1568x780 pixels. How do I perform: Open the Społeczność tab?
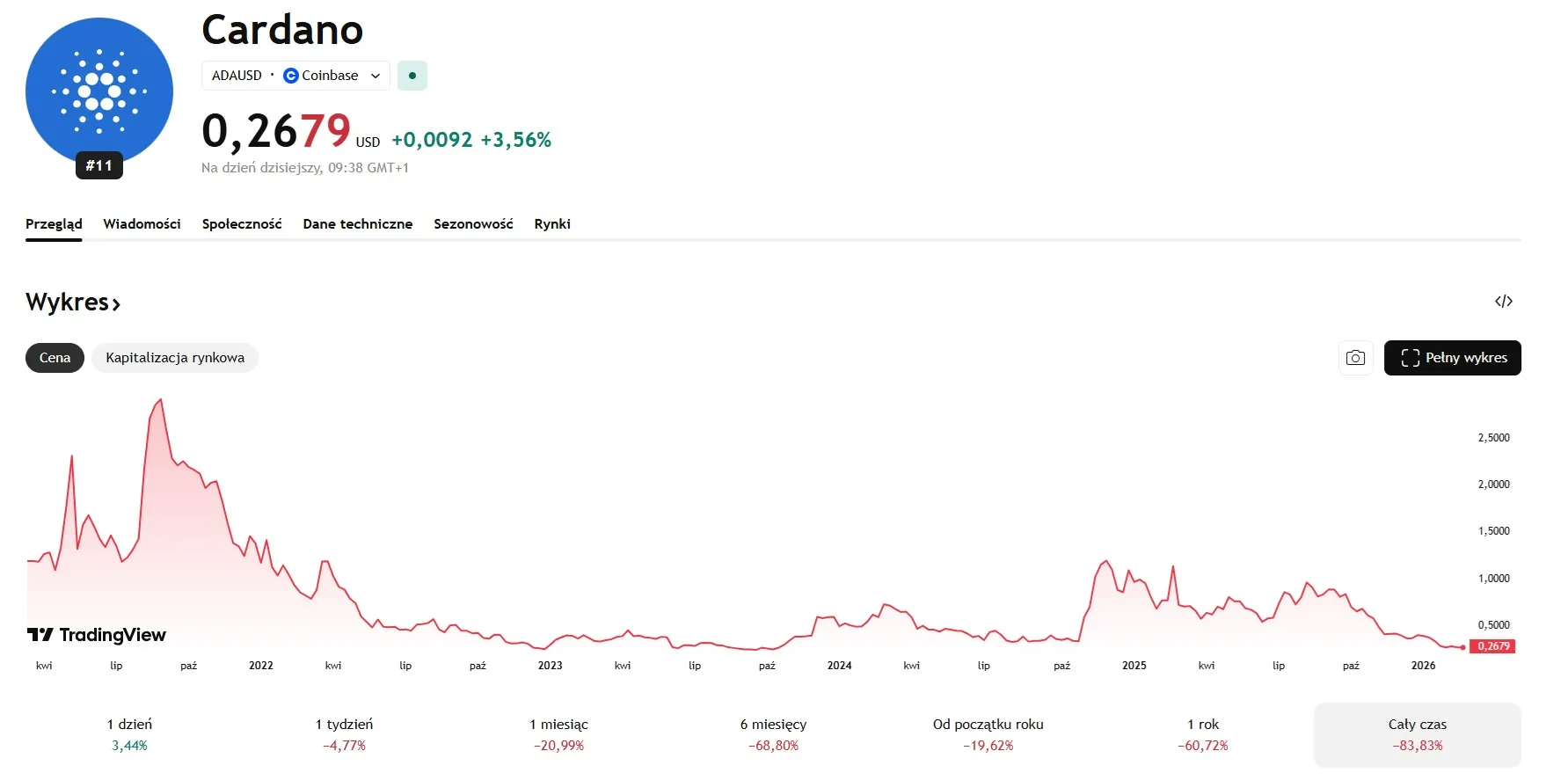click(x=242, y=224)
